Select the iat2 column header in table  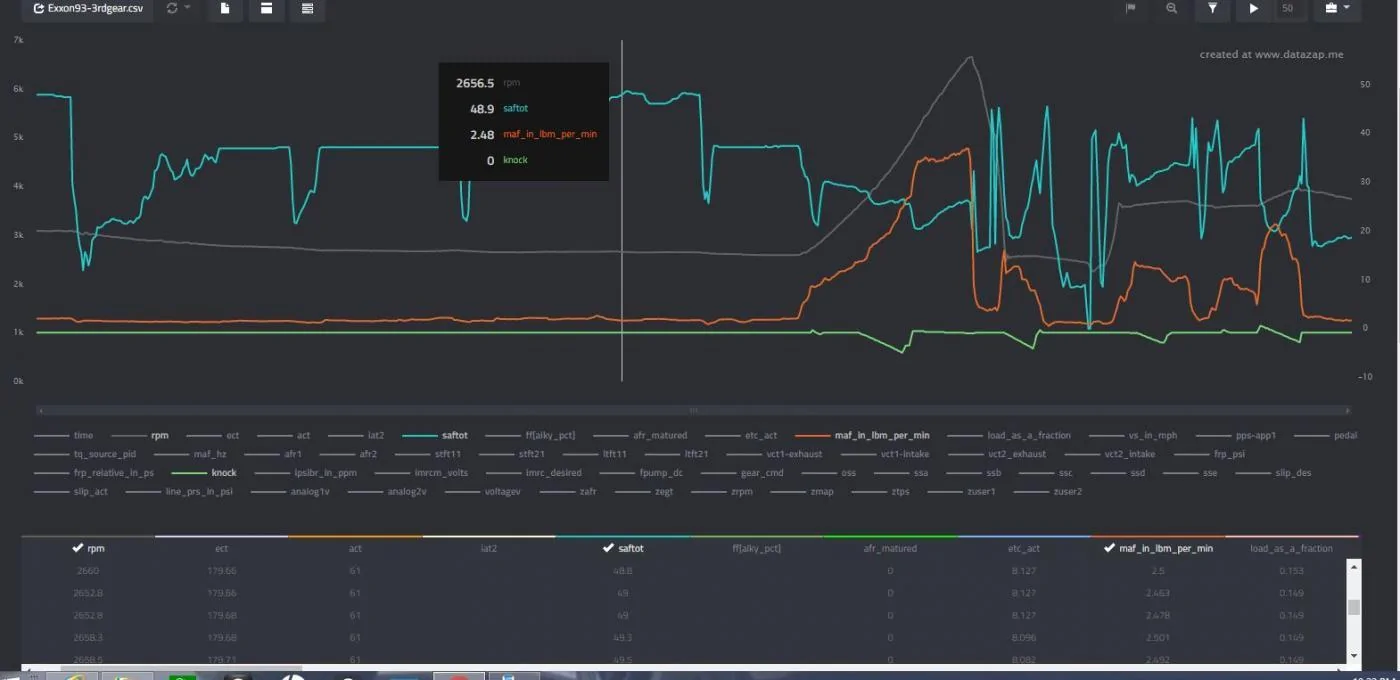click(x=489, y=548)
